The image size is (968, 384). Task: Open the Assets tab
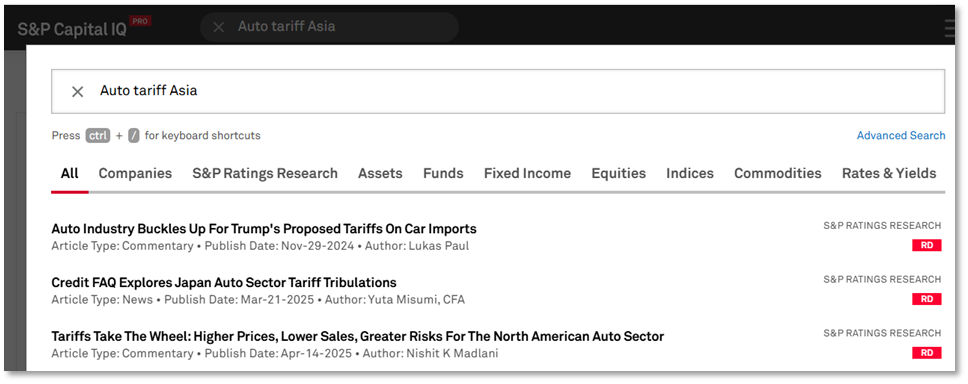pyautogui.click(x=380, y=173)
